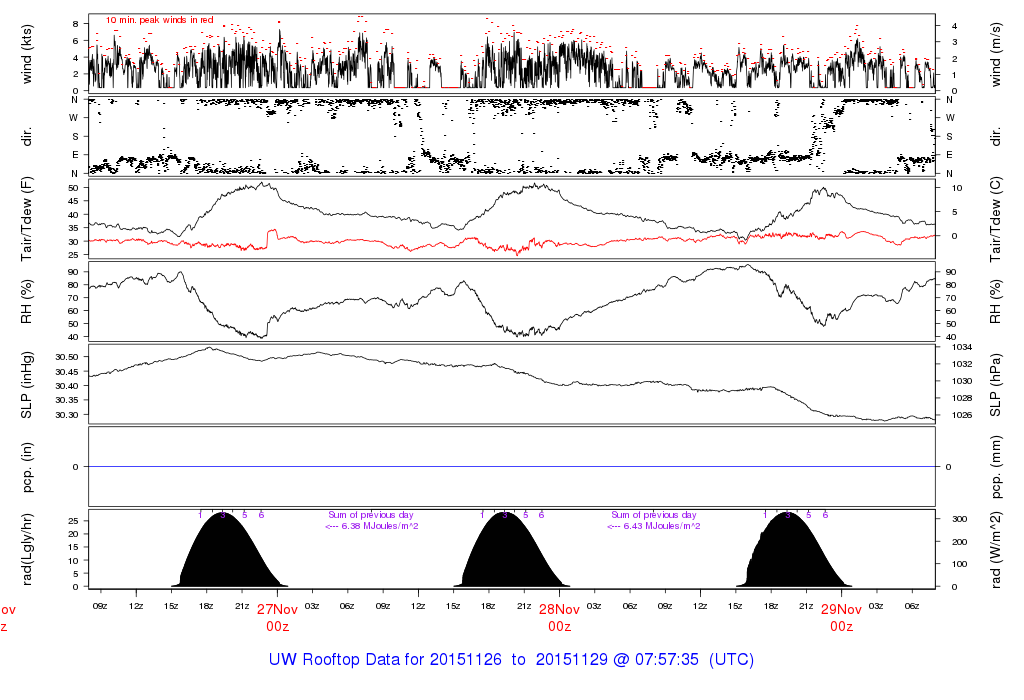Screen dimensions: 1024x700
Task: Click the chart title UW Rooftop Data
Action: coord(511,660)
